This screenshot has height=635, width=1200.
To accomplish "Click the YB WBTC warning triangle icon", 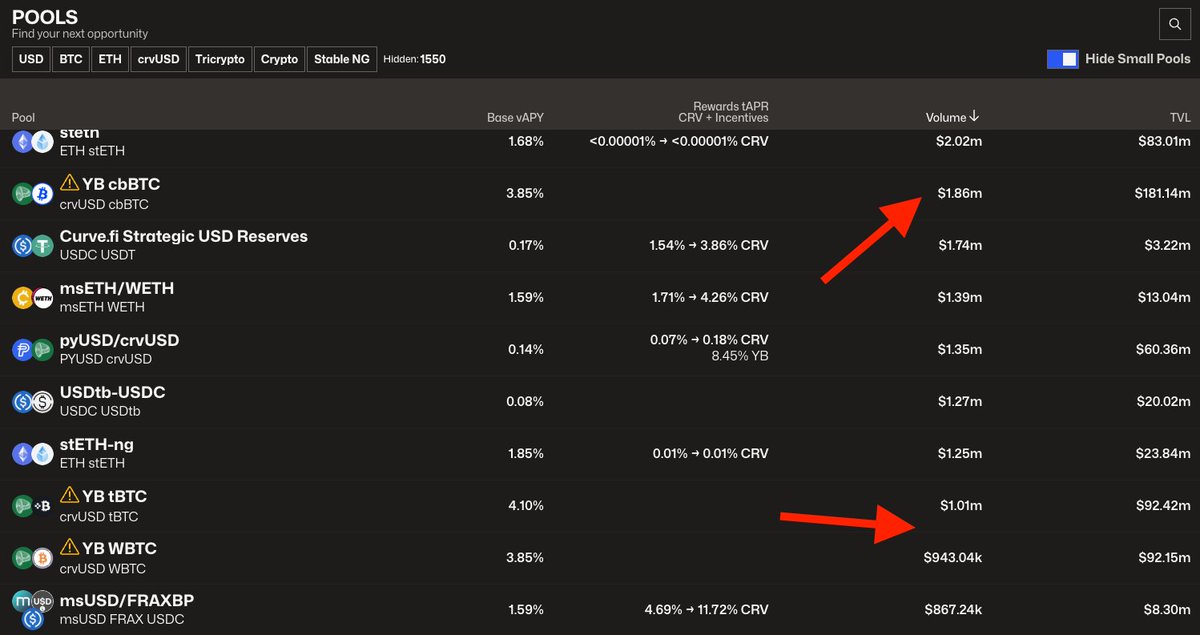I will (69, 547).
